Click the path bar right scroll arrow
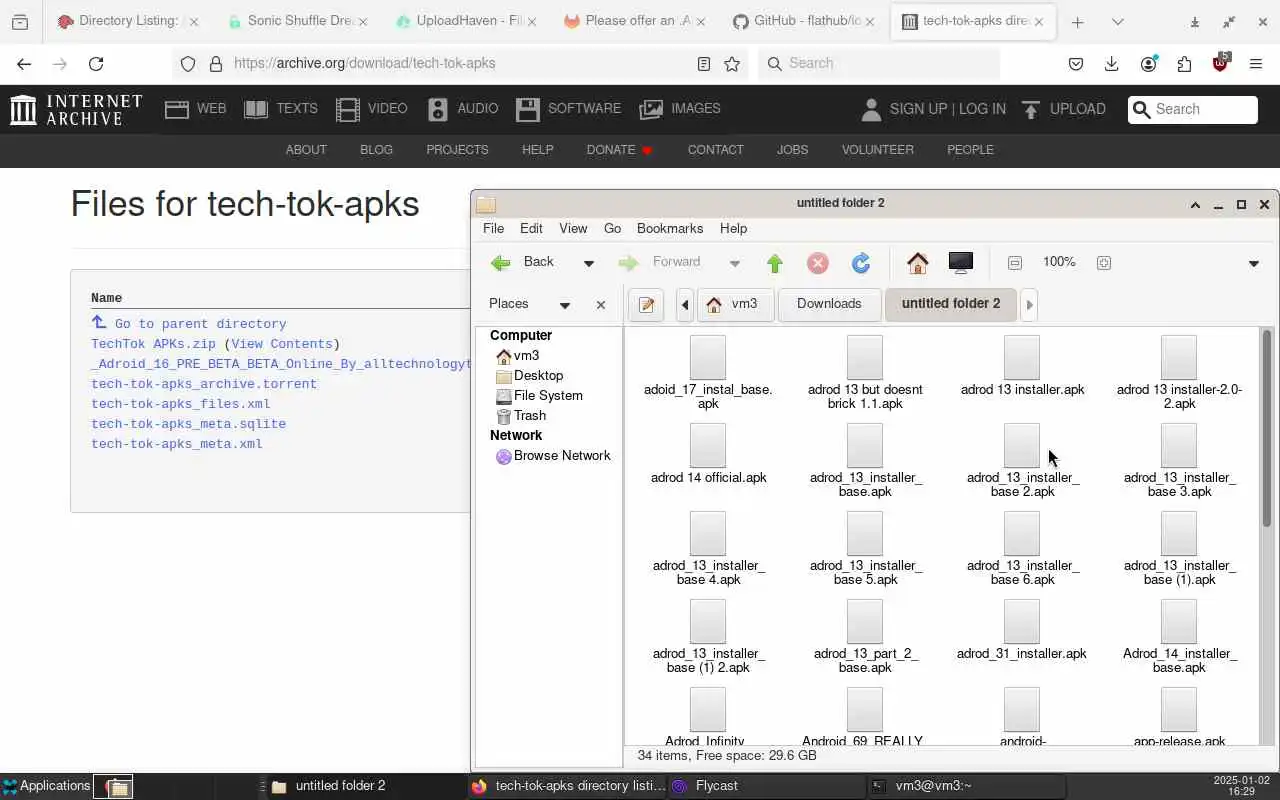Viewport: 1280px width, 800px height. click(x=1029, y=305)
